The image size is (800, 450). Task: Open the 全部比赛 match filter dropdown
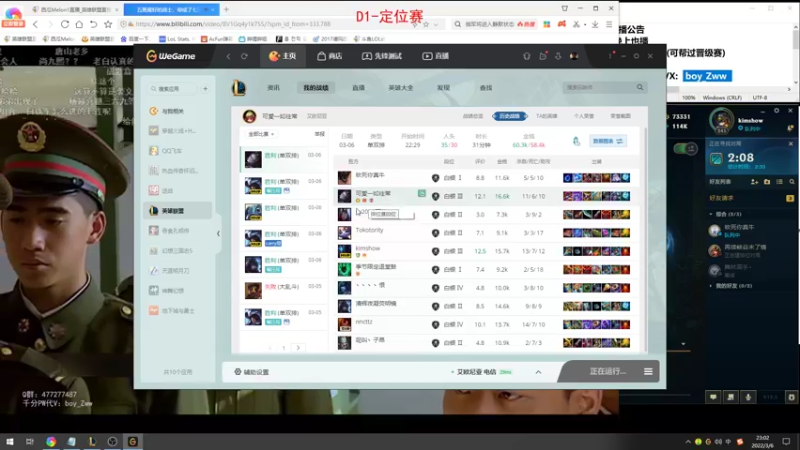point(262,134)
